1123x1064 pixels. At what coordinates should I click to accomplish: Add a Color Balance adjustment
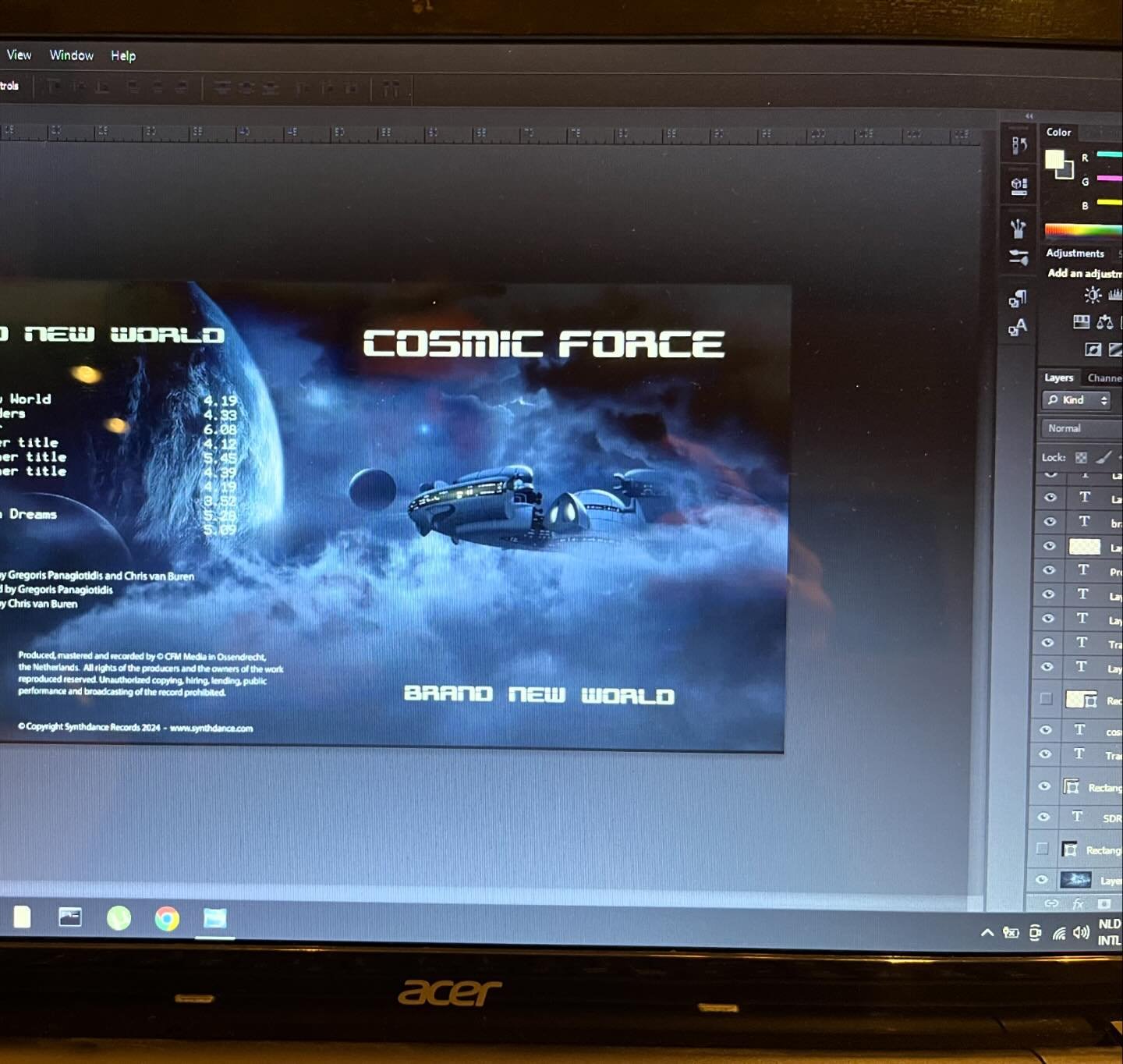pyautogui.click(x=1105, y=321)
